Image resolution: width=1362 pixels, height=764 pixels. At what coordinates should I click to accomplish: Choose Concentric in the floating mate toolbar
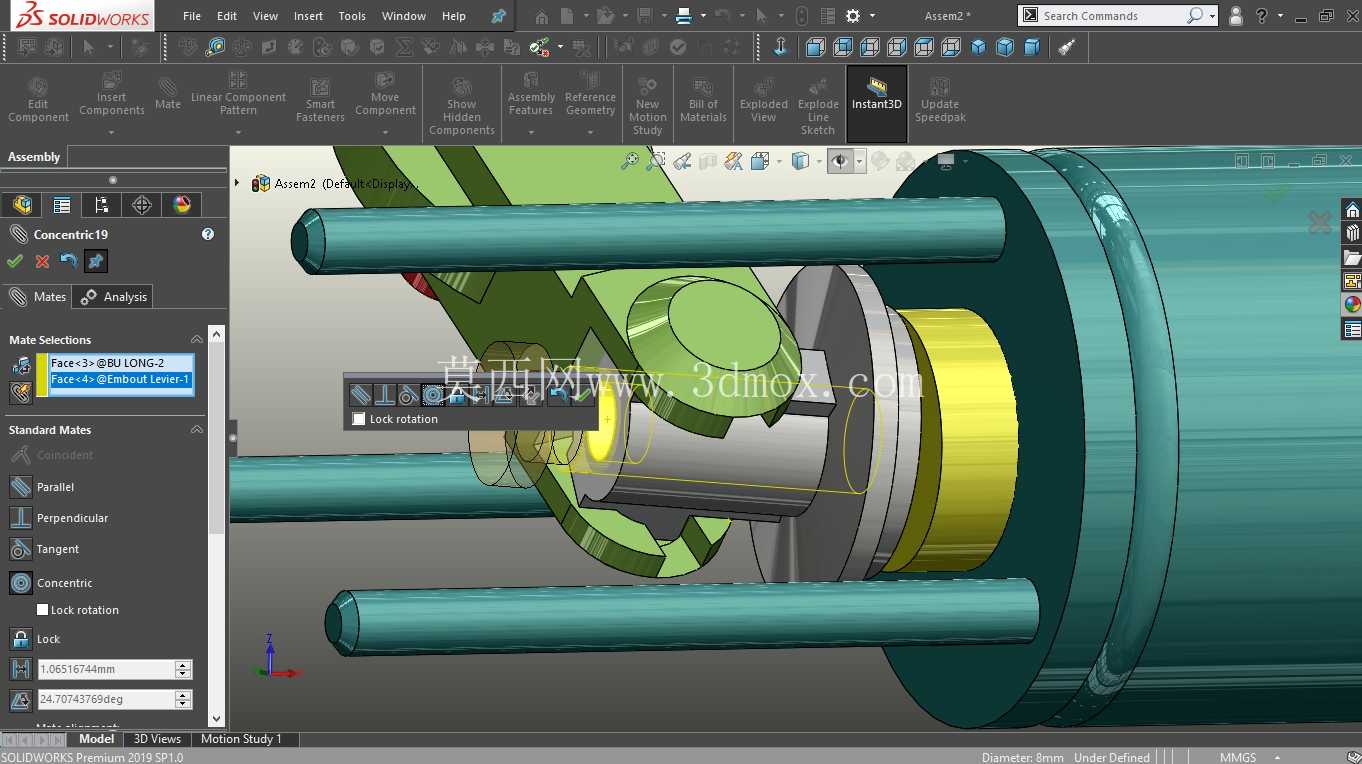433,395
